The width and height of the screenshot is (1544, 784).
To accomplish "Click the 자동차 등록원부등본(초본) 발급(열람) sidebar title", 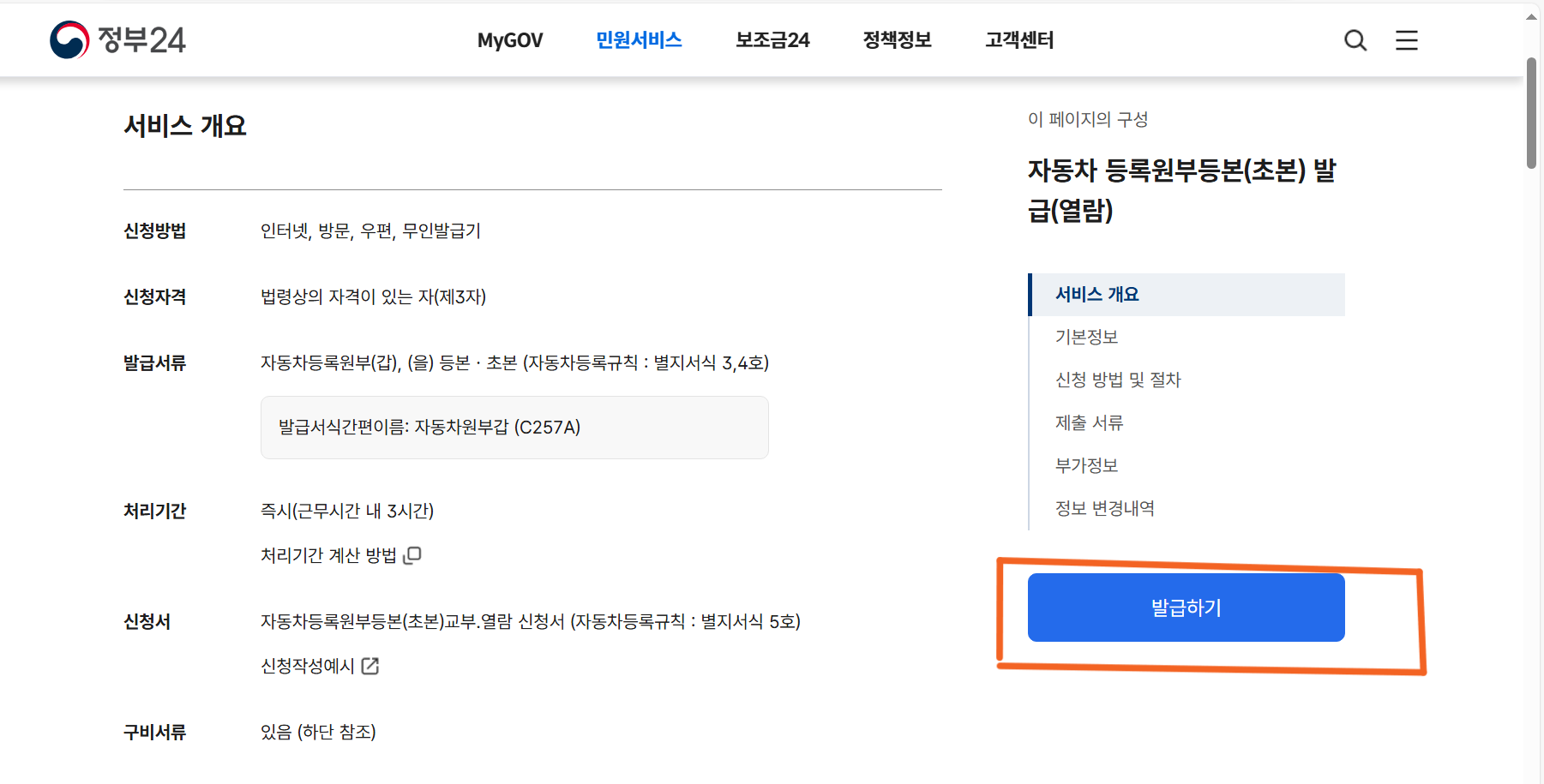I will (1182, 190).
